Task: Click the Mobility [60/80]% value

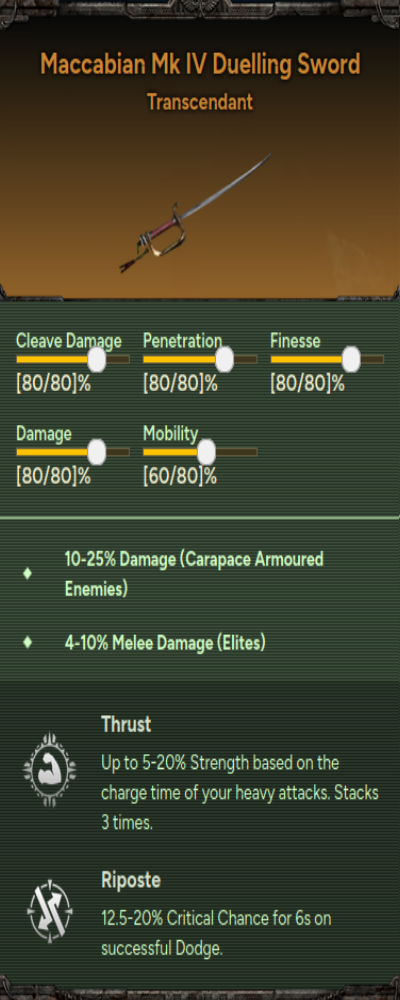Action: tap(180, 476)
